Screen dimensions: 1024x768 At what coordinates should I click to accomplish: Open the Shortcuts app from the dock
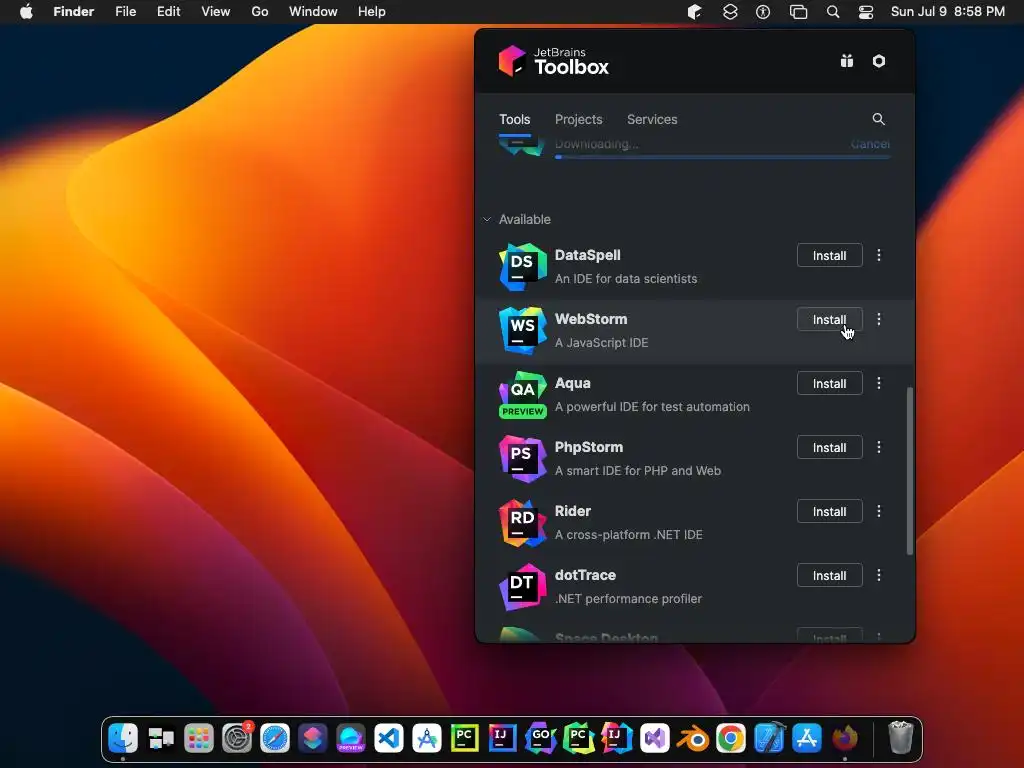(x=313, y=739)
